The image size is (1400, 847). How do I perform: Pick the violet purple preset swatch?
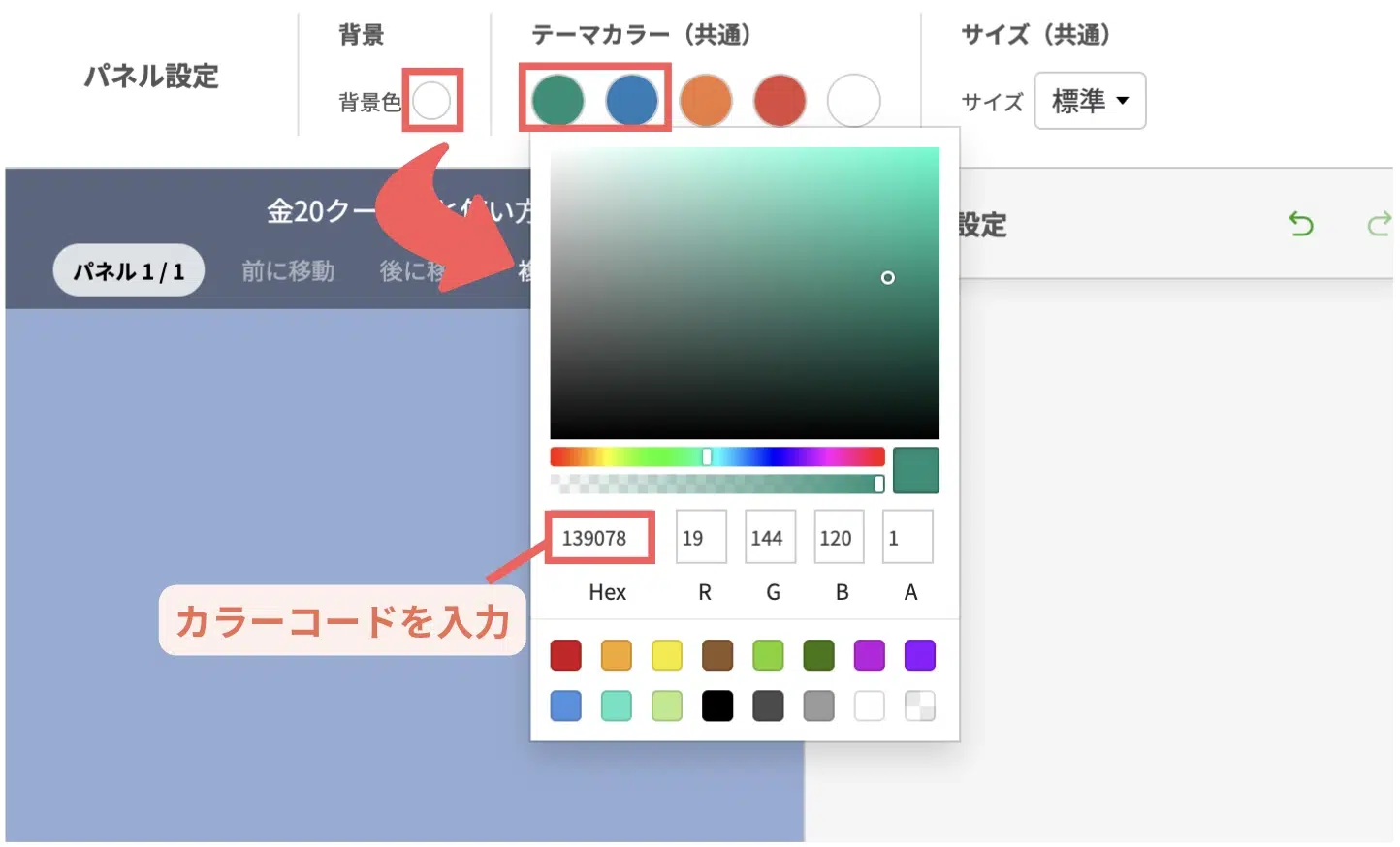(x=920, y=655)
